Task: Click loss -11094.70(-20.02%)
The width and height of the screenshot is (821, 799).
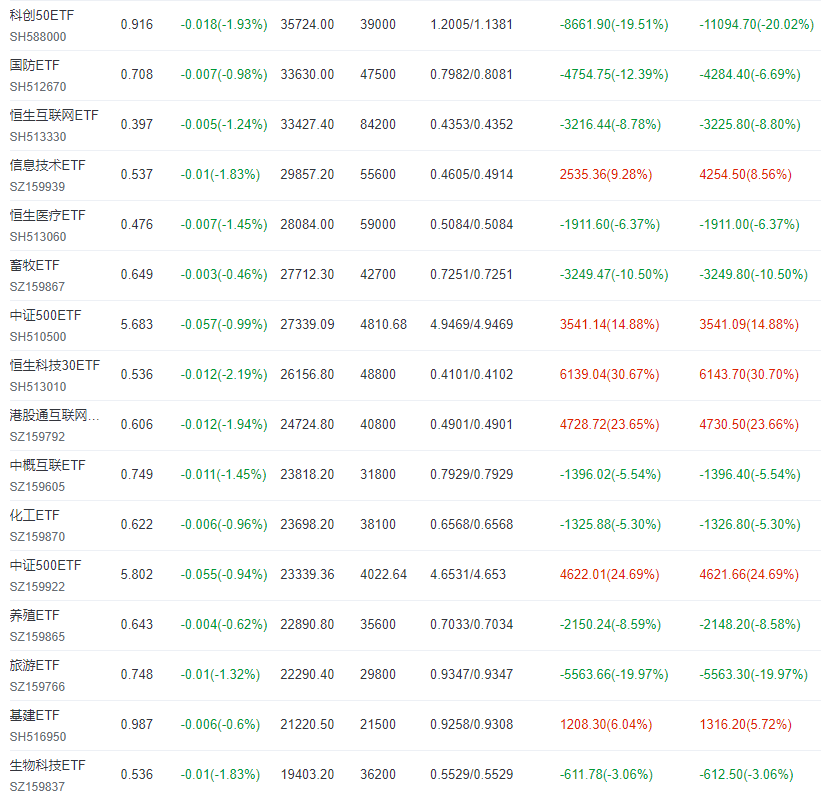Action: click(x=757, y=25)
